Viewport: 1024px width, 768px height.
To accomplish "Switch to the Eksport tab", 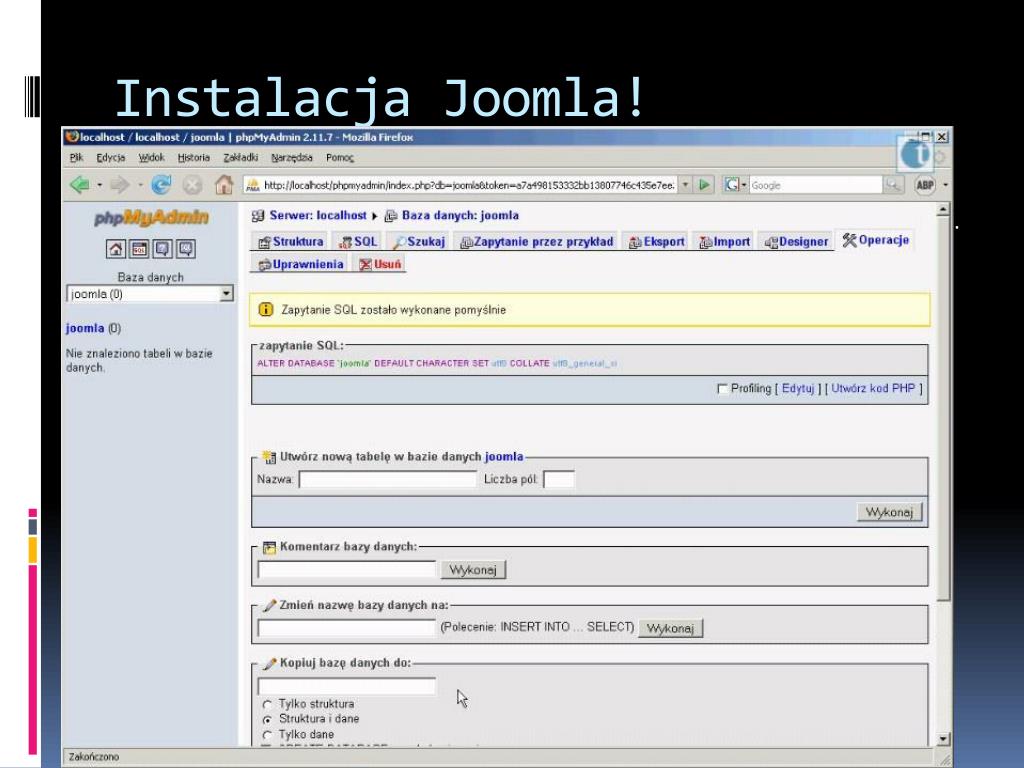I will (656, 242).
